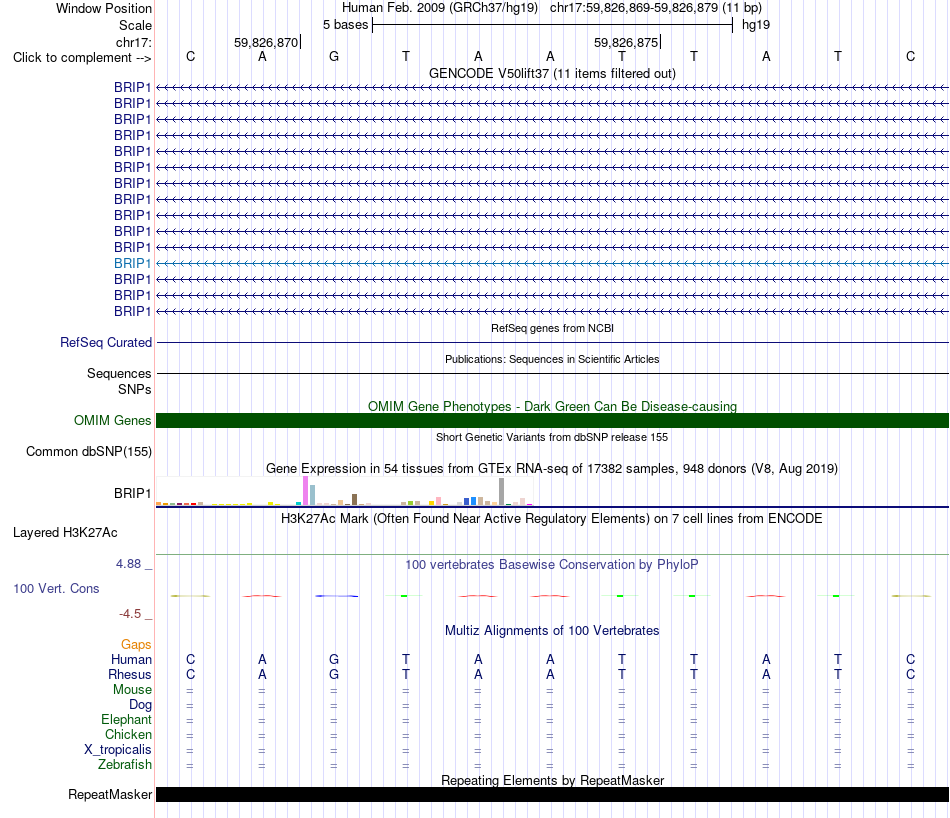Click the Dog species label
Screen dimensions: 950x818
pyautogui.click(x=141, y=705)
